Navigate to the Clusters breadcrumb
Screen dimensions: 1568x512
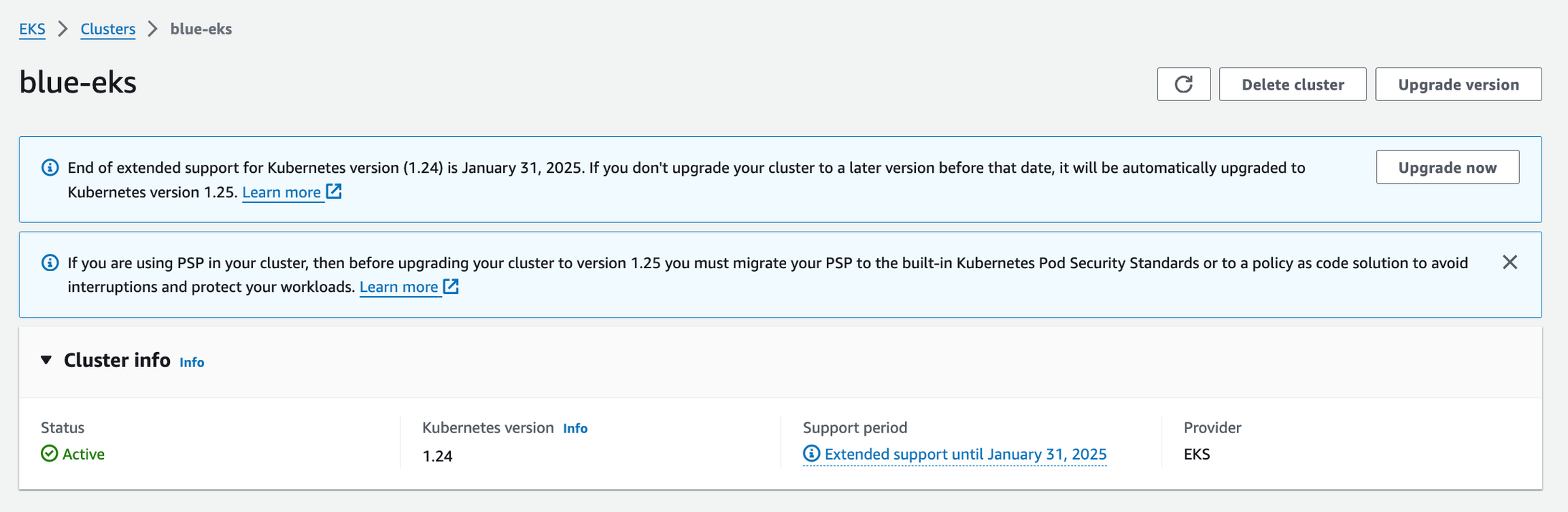107,29
